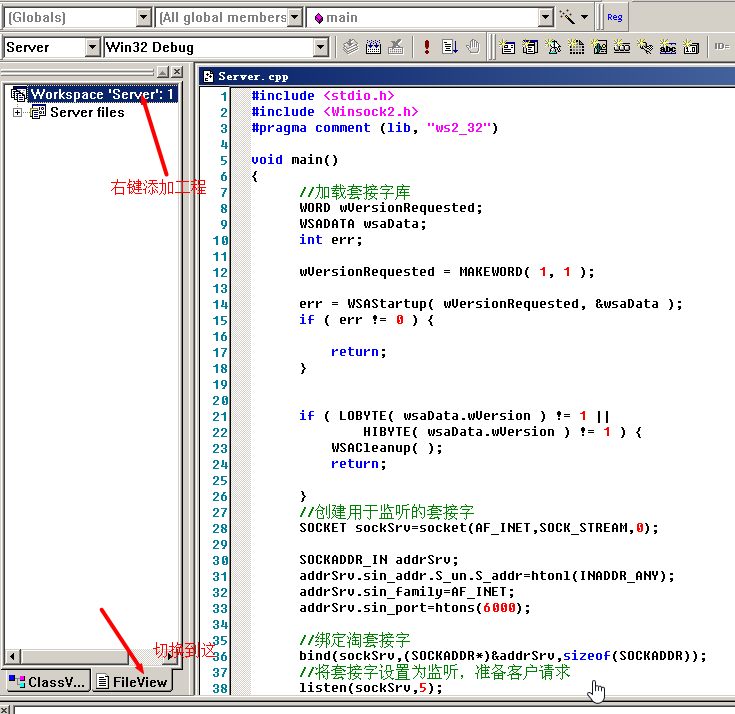
Task: Click the New Dialog resource icon
Action: 508,47
